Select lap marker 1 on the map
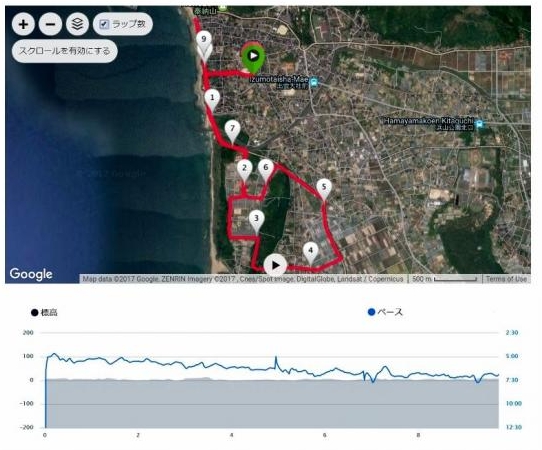This screenshot has width=542, height=450. click(x=212, y=99)
